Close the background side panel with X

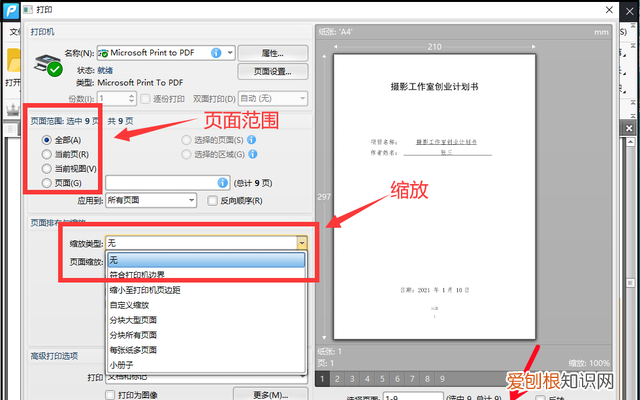(x=629, y=129)
